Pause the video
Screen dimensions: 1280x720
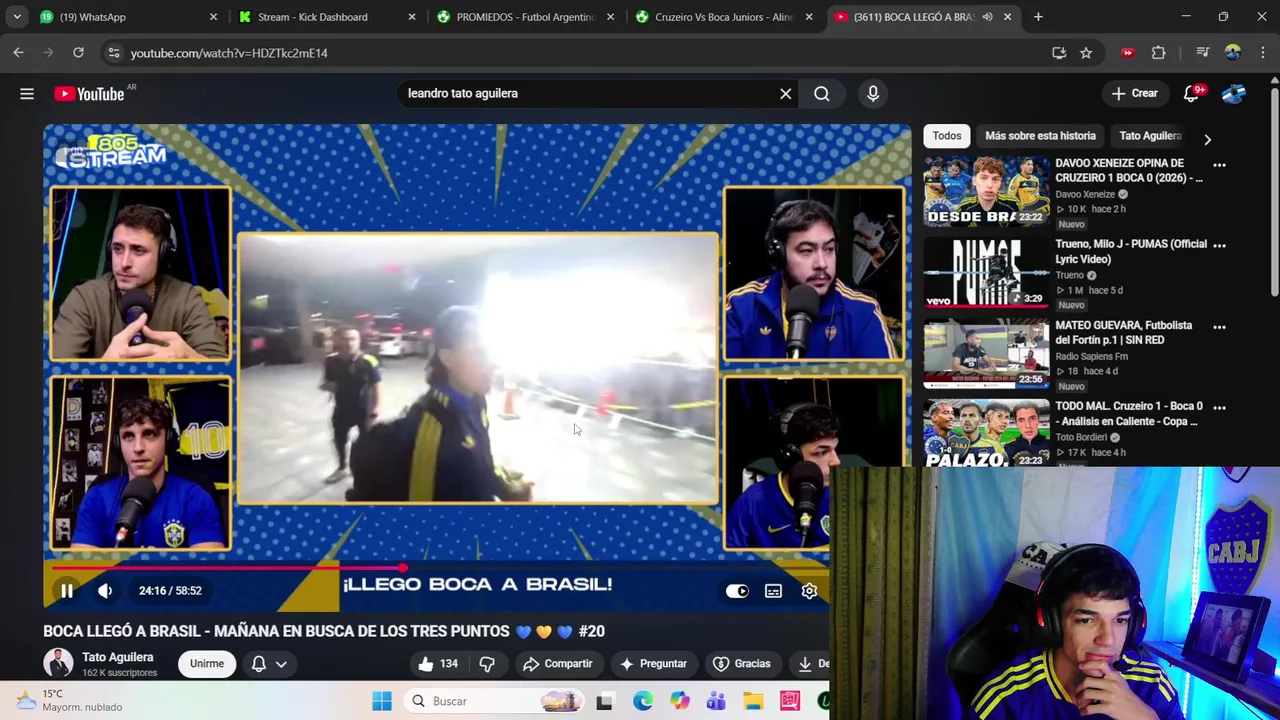pyautogui.click(x=67, y=590)
